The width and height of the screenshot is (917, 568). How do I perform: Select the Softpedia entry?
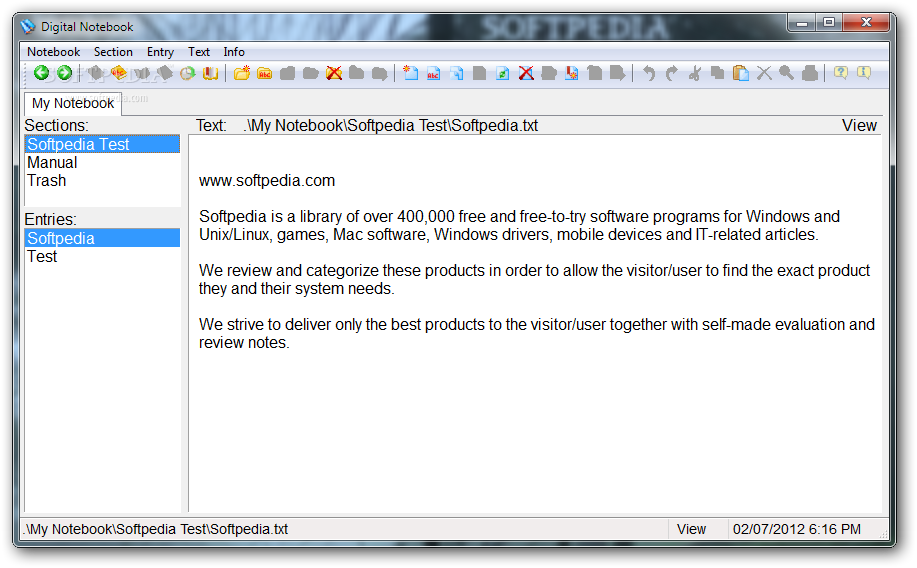[x=102, y=238]
